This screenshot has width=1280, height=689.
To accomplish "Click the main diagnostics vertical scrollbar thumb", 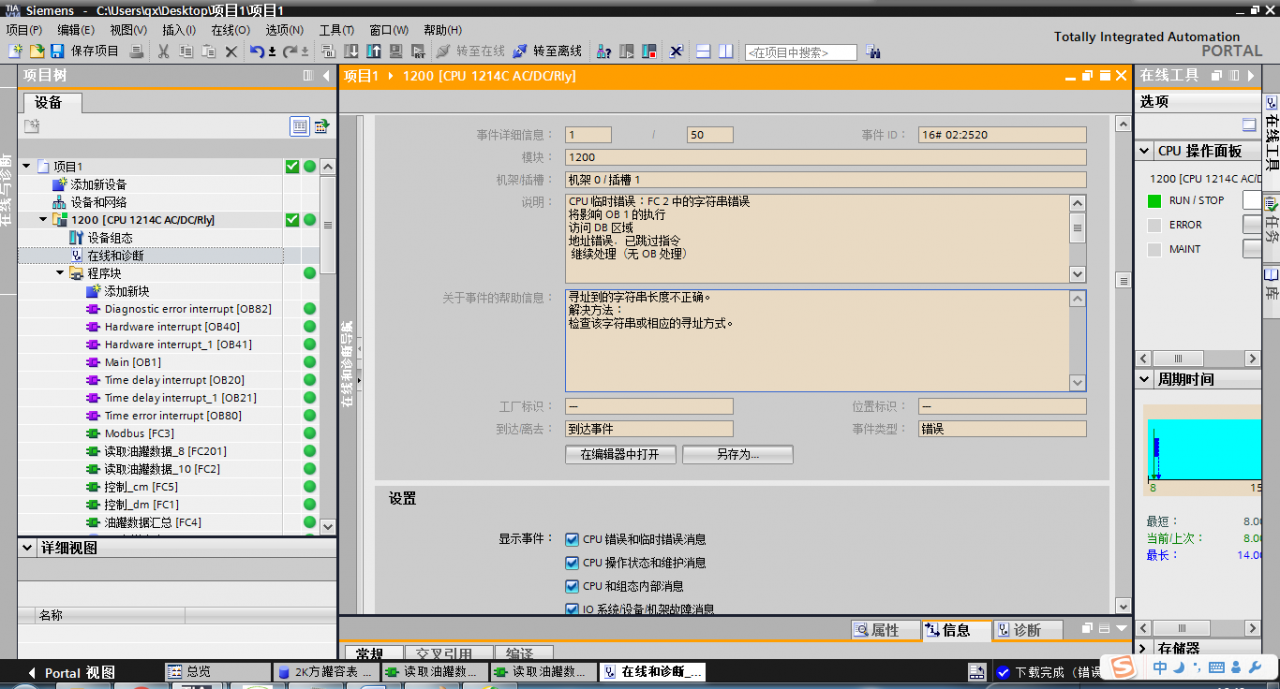I will point(1123,281).
